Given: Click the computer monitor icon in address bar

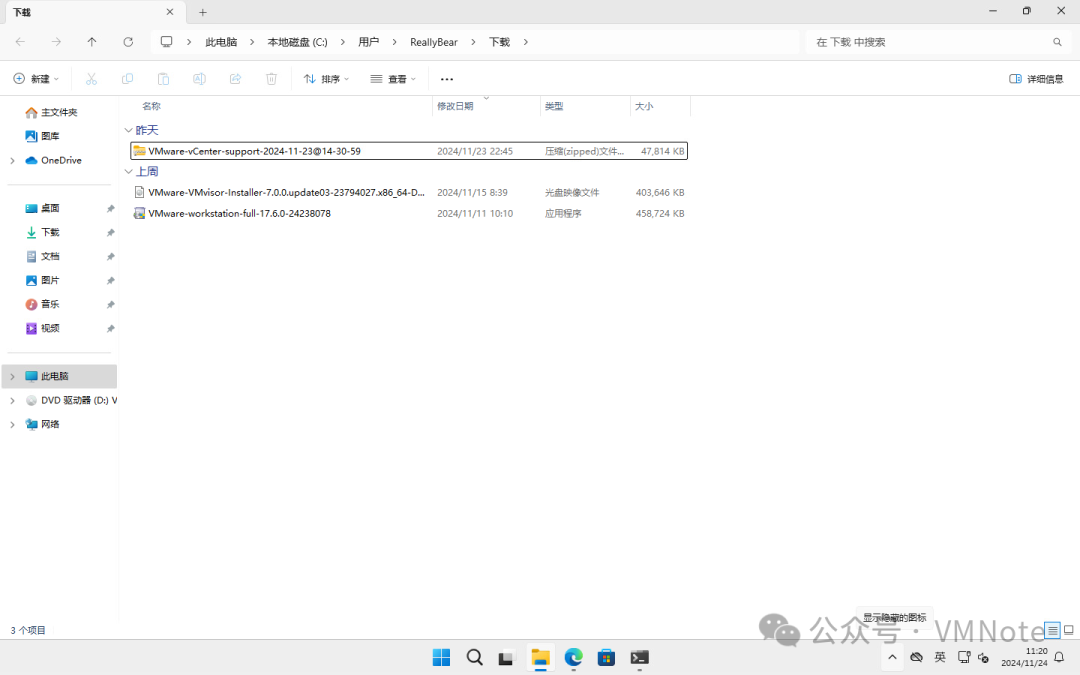Looking at the screenshot, I should 167,42.
